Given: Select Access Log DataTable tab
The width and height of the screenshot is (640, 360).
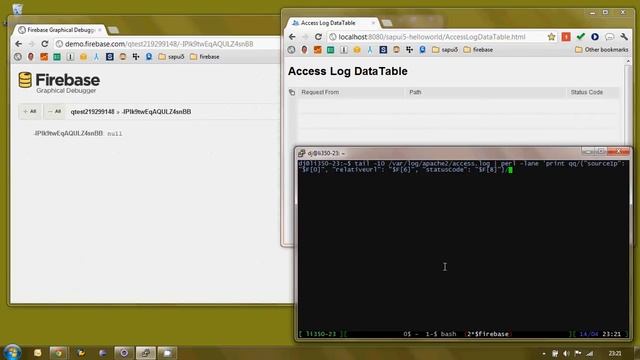Looking at the screenshot, I should point(328,23).
